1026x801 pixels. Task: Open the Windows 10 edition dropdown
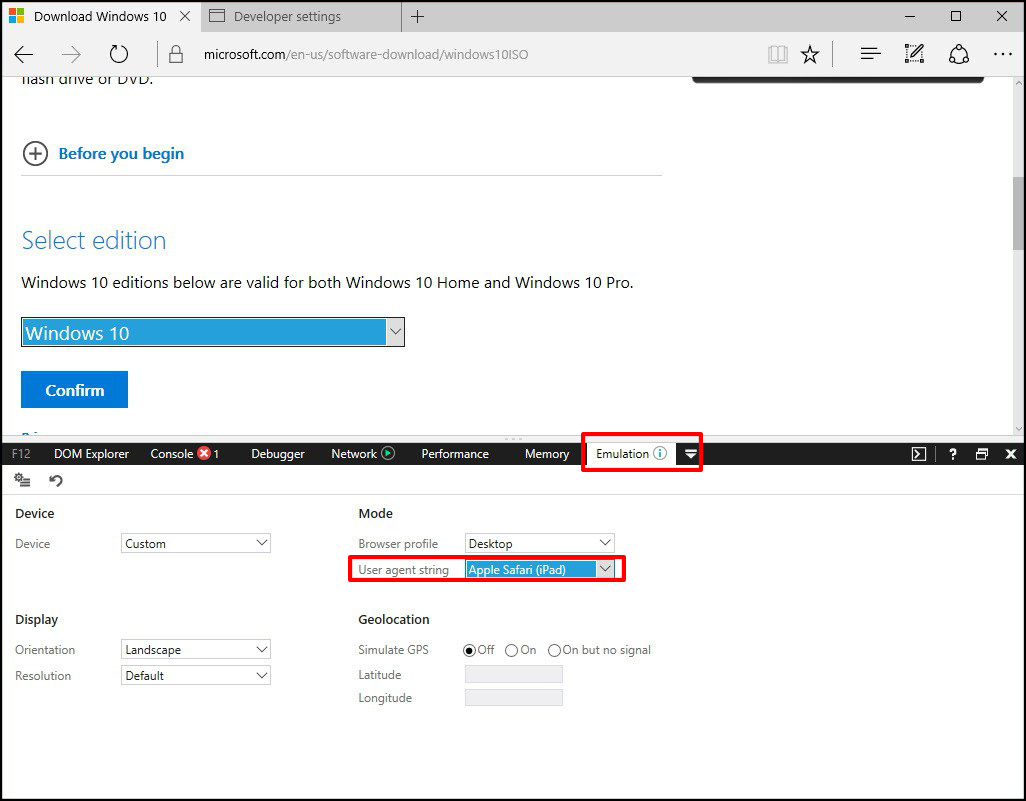click(x=213, y=332)
